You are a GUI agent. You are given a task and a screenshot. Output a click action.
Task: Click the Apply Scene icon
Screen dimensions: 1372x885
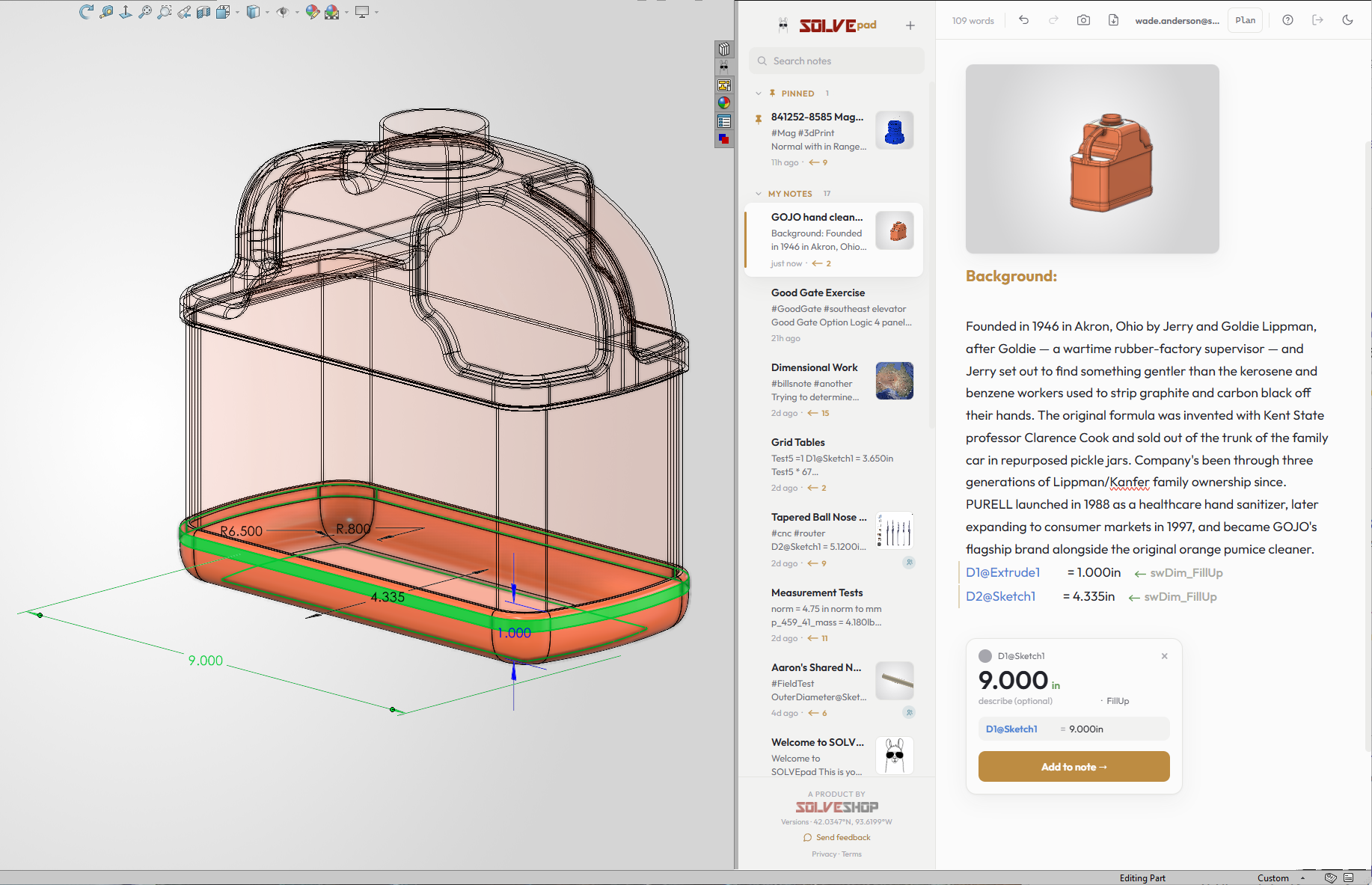pyautogui.click(x=332, y=11)
